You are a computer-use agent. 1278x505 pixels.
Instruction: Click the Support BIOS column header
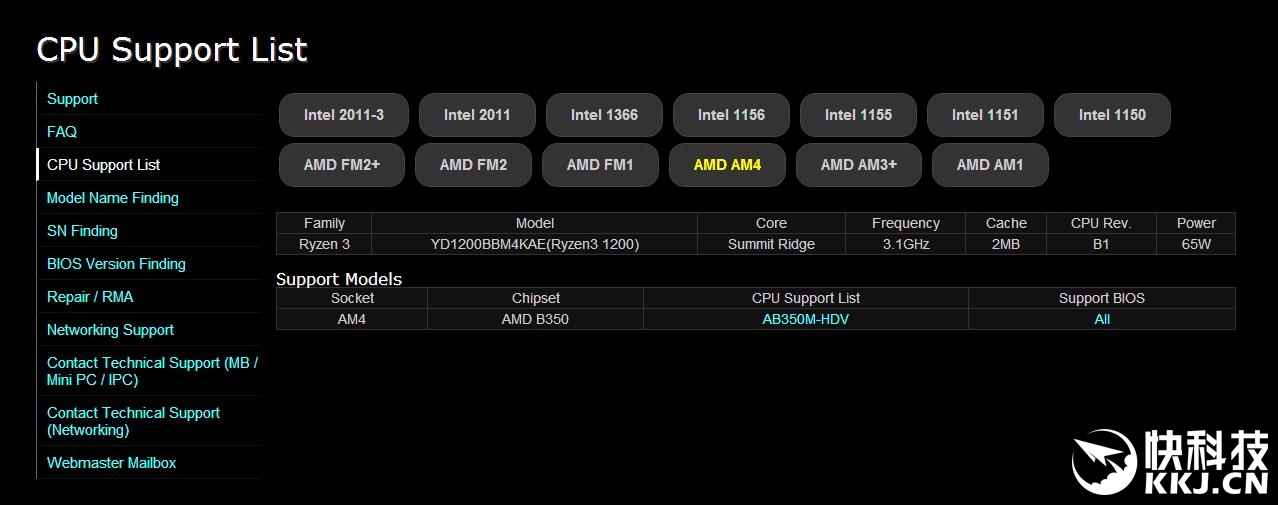(1102, 298)
